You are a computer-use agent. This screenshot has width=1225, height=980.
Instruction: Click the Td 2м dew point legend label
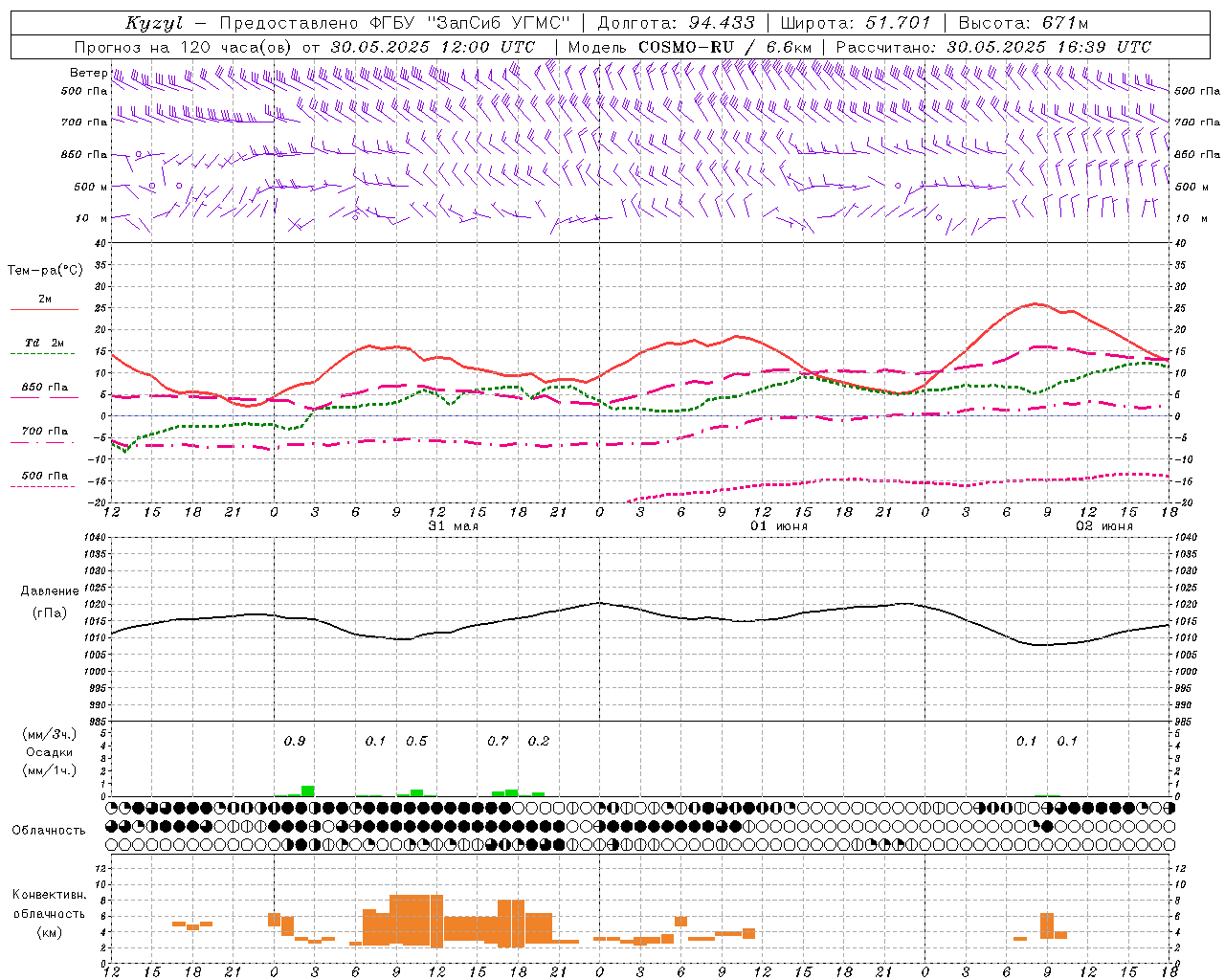click(45, 343)
